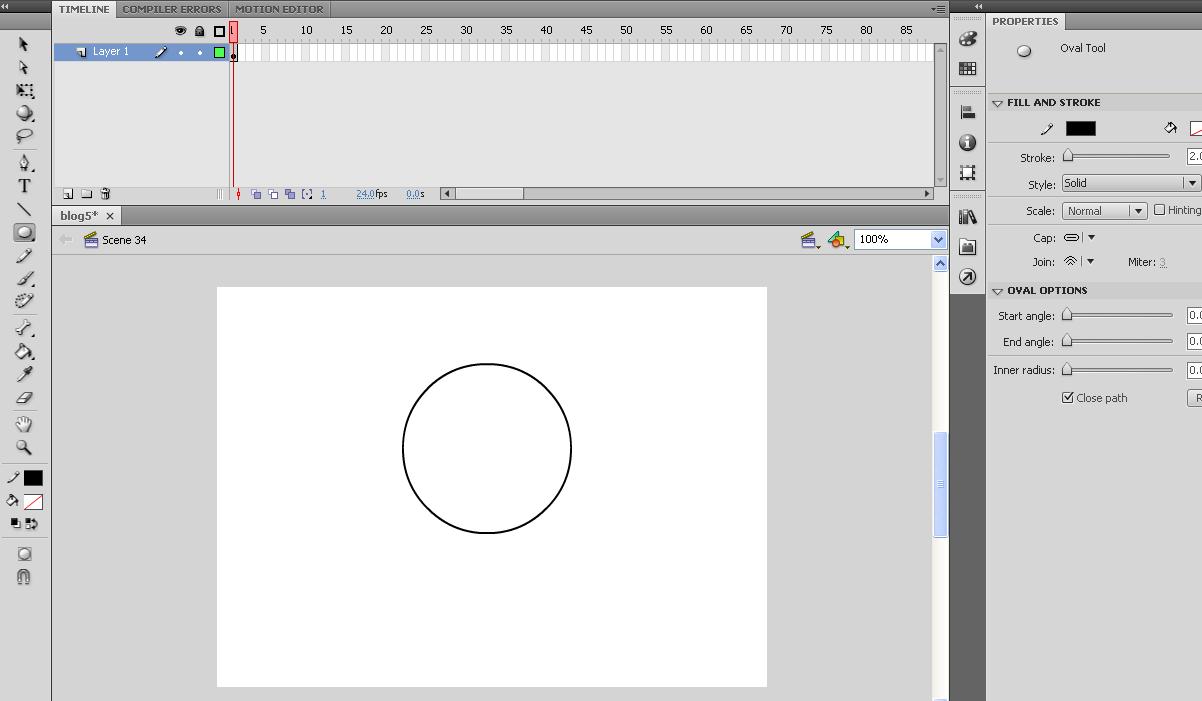This screenshot has width=1202, height=701.
Task: Select the Timeline tab
Action: tap(84, 9)
